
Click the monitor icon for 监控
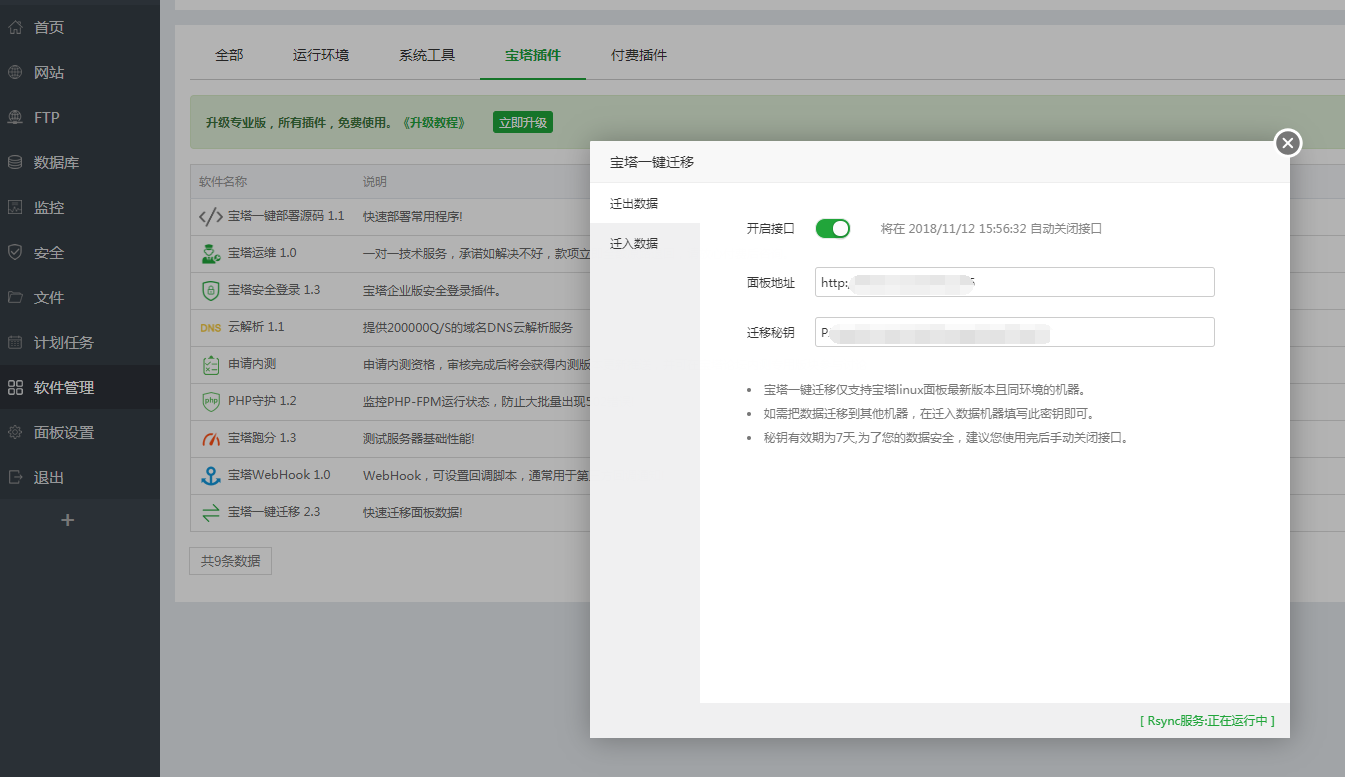pos(15,207)
